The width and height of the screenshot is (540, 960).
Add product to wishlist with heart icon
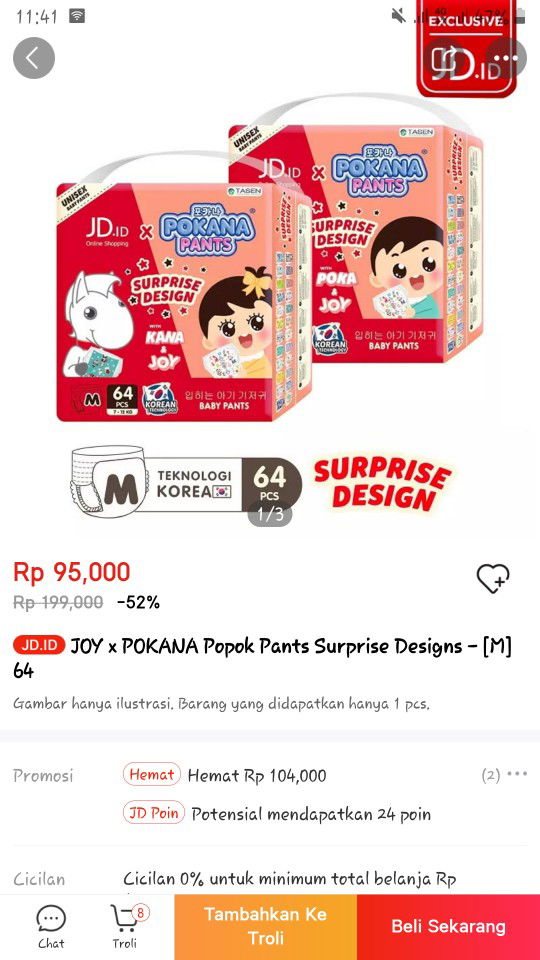[493, 578]
